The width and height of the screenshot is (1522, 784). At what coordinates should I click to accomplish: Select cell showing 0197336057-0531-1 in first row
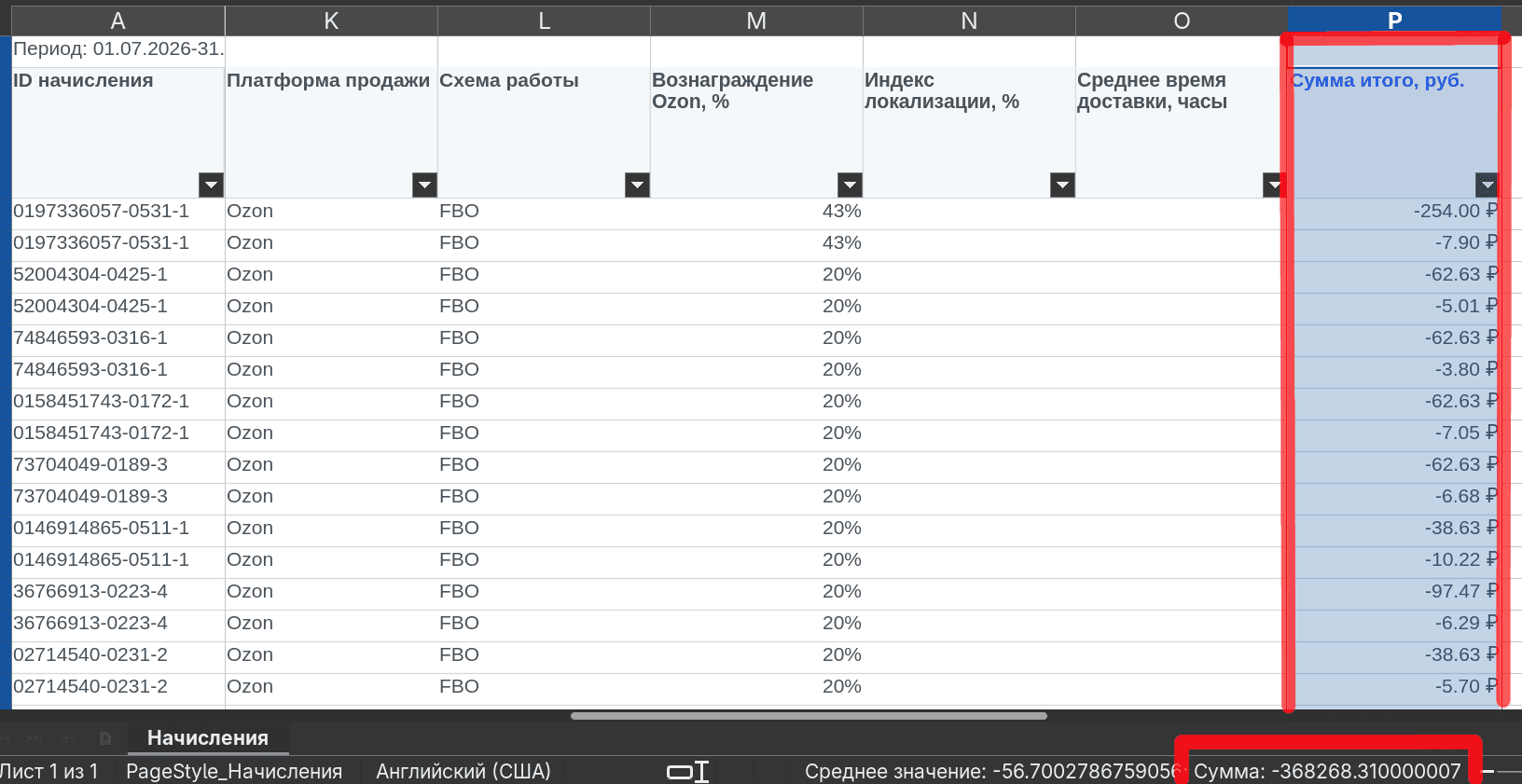point(118,212)
